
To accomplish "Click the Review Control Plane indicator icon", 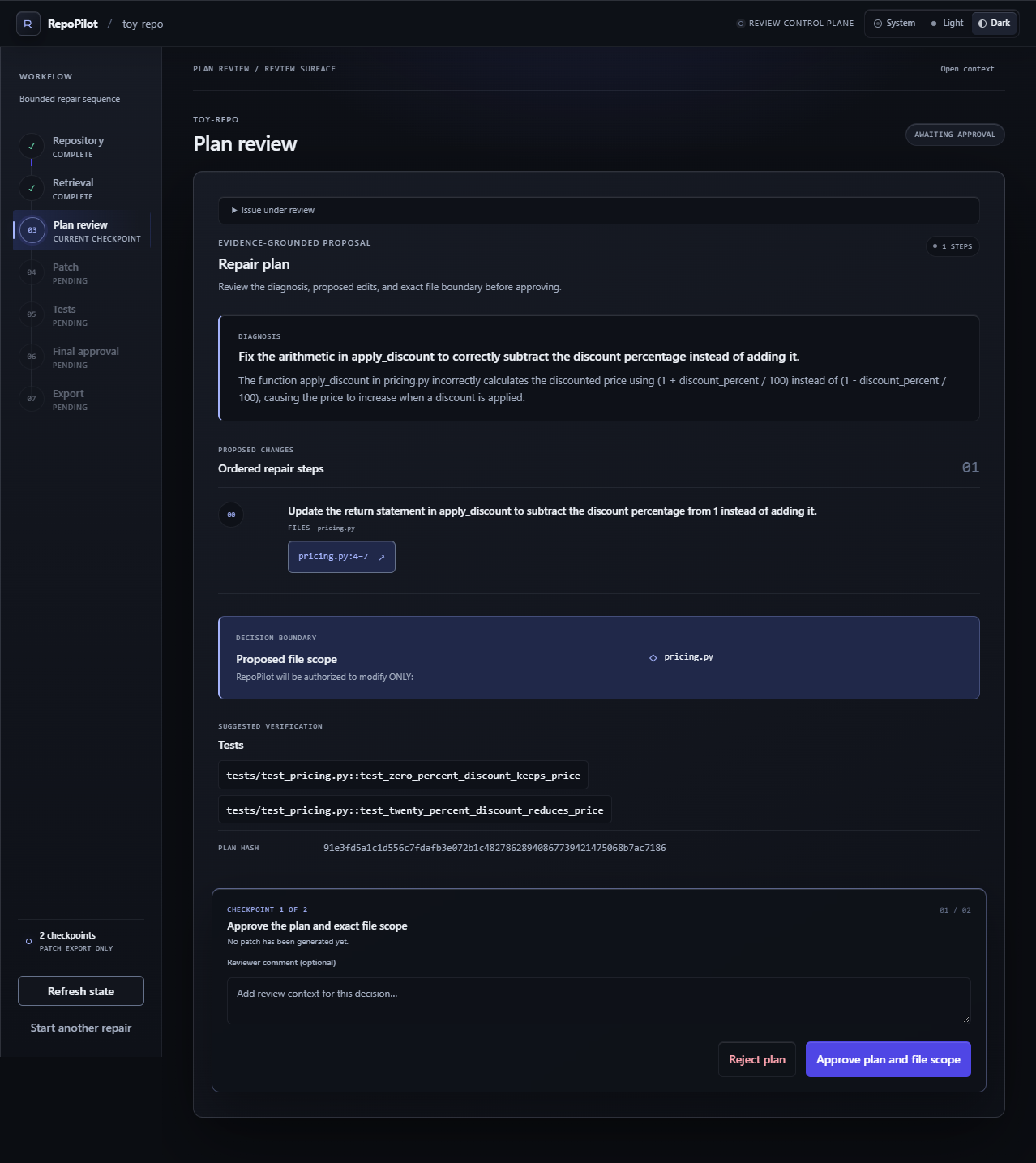I will click(x=741, y=24).
